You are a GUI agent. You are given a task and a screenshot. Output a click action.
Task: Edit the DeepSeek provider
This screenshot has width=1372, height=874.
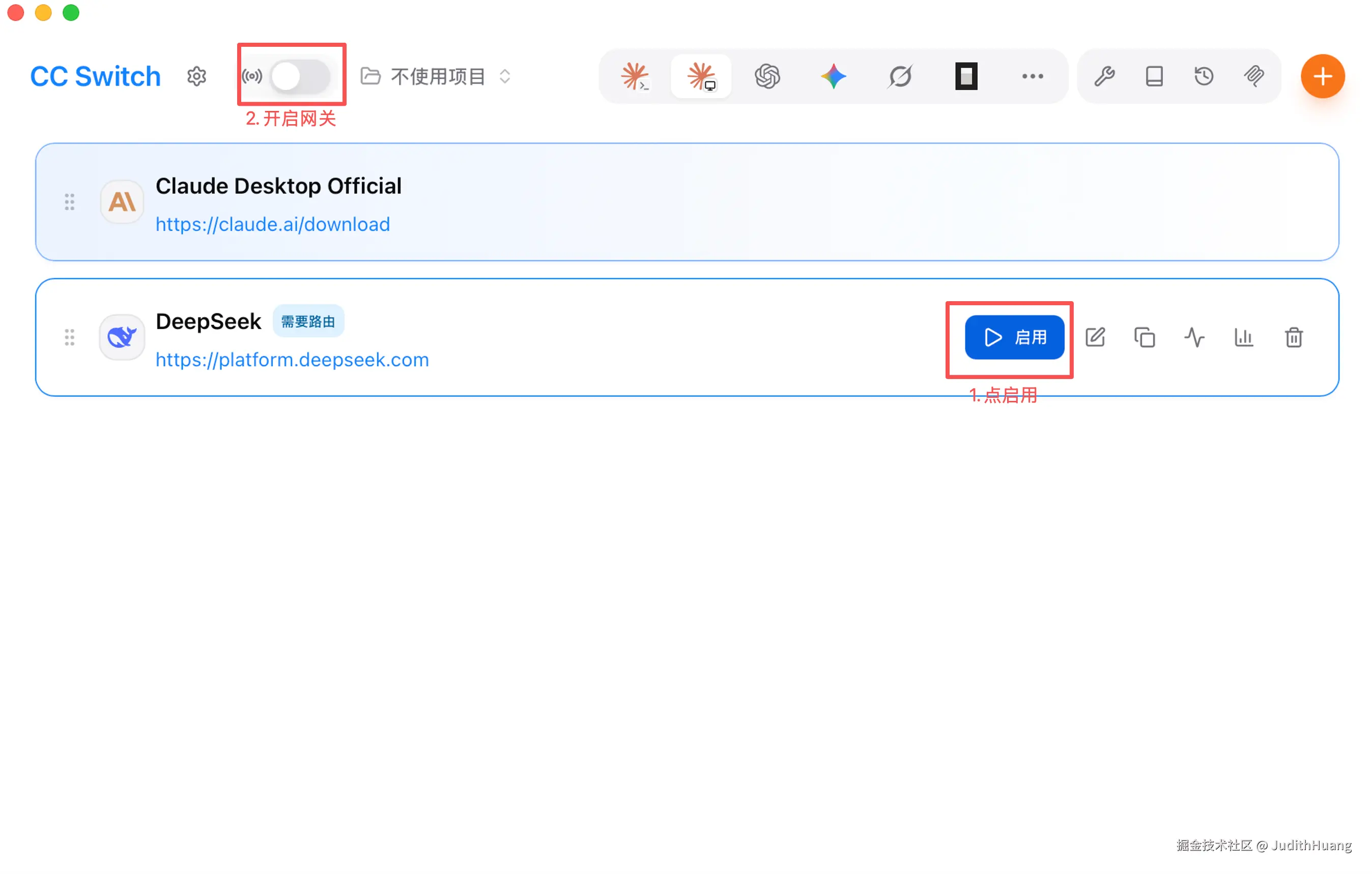pos(1095,337)
